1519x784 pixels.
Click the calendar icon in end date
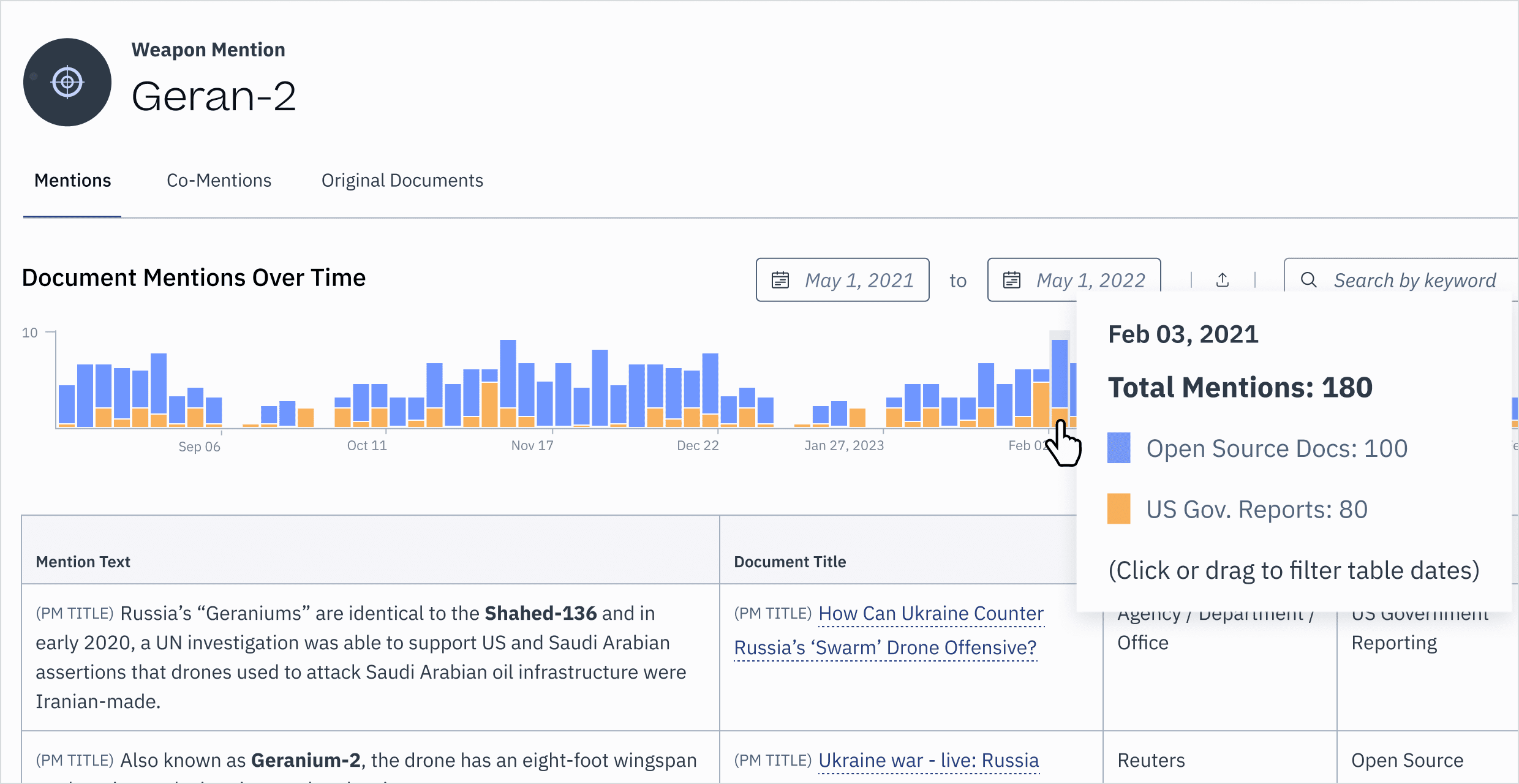pos(1011,280)
